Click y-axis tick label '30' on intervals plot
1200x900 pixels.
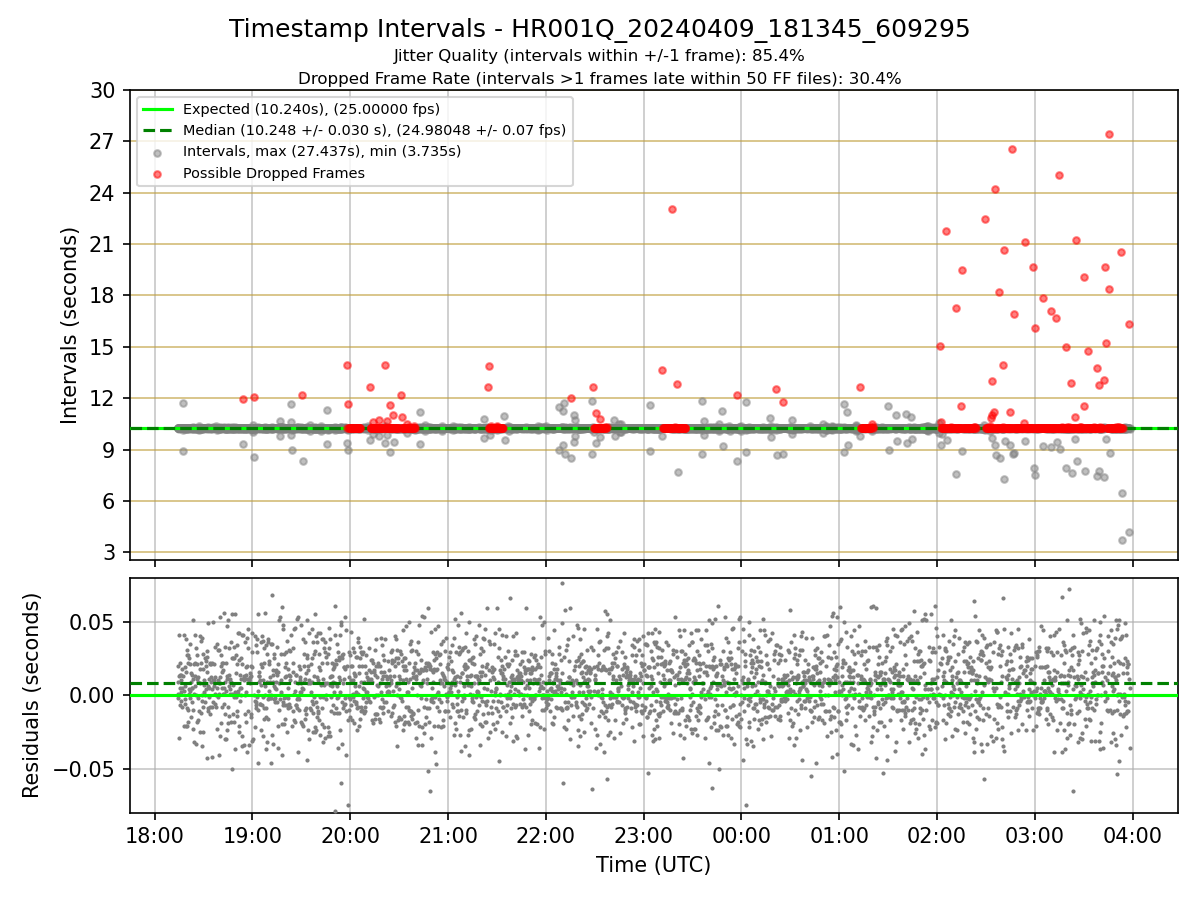104,90
